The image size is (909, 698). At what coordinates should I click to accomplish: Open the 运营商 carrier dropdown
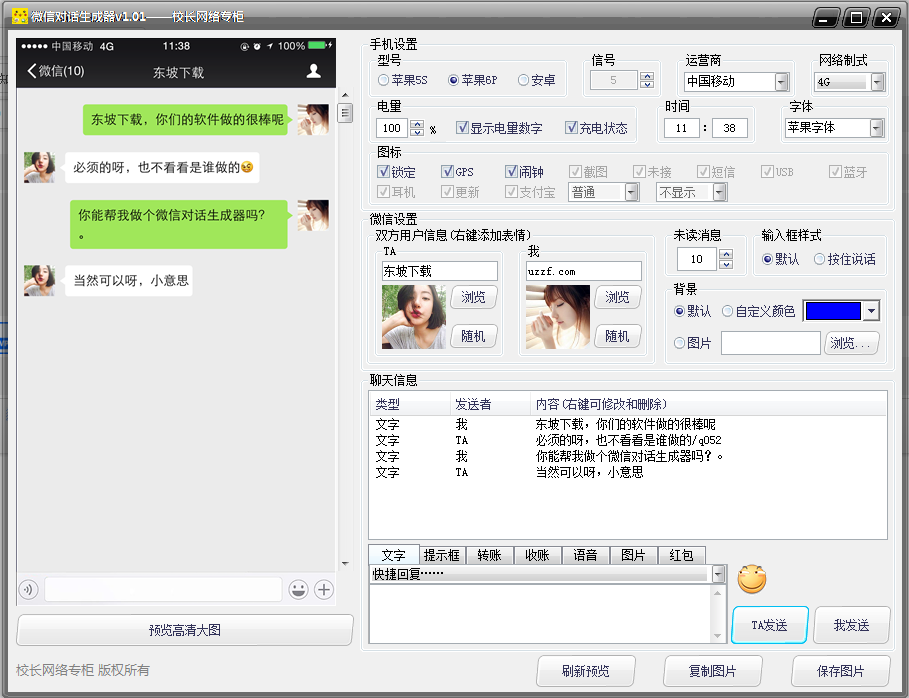coord(781,82)
